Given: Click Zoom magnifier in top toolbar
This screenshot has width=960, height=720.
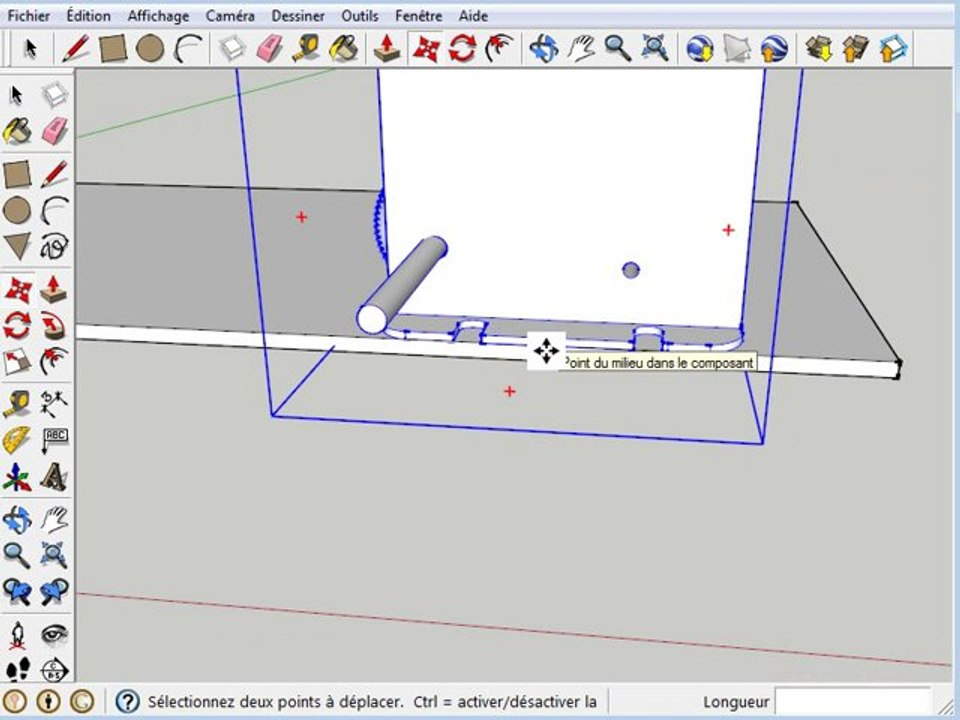Looking at the screenshot, I should 618,48.
